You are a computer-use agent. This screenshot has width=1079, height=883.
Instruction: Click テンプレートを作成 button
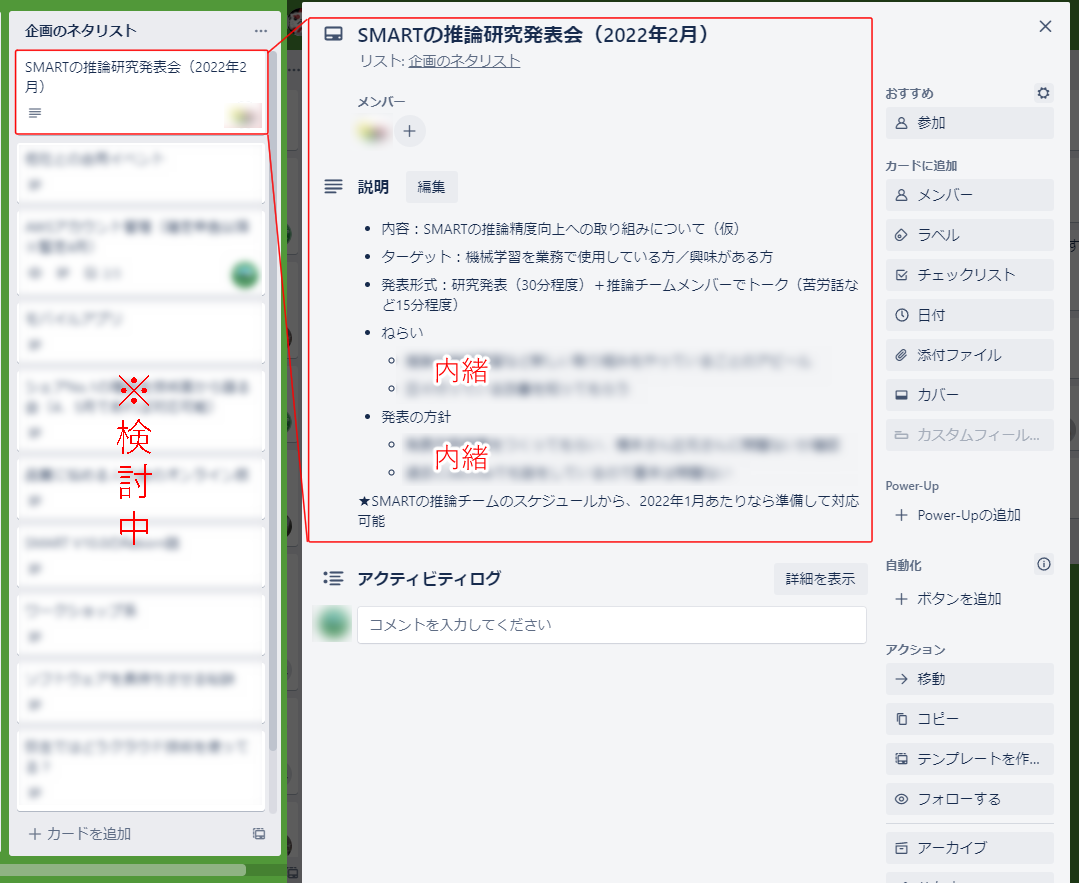pyautogui.click(x=969, y=759)
